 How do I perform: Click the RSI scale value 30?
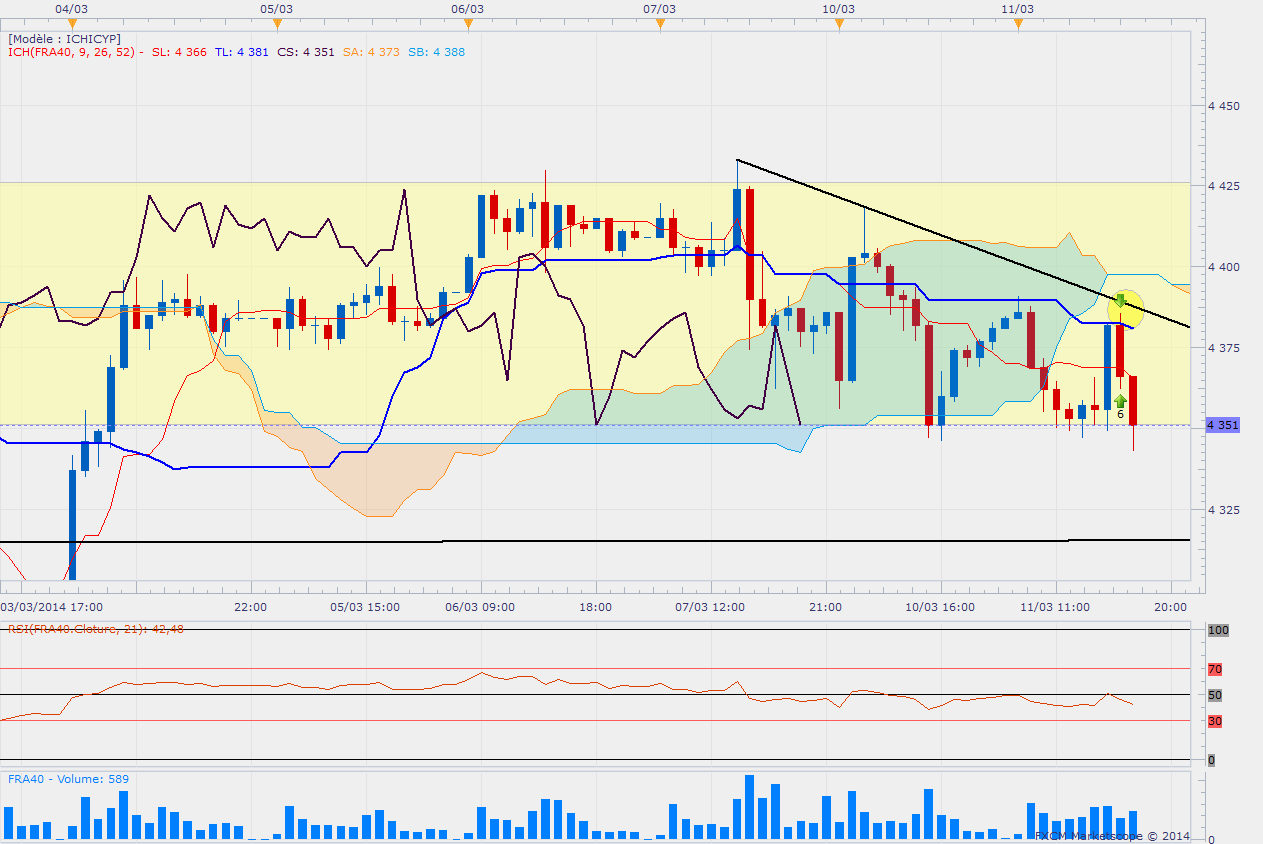(x=1214, y=721)
